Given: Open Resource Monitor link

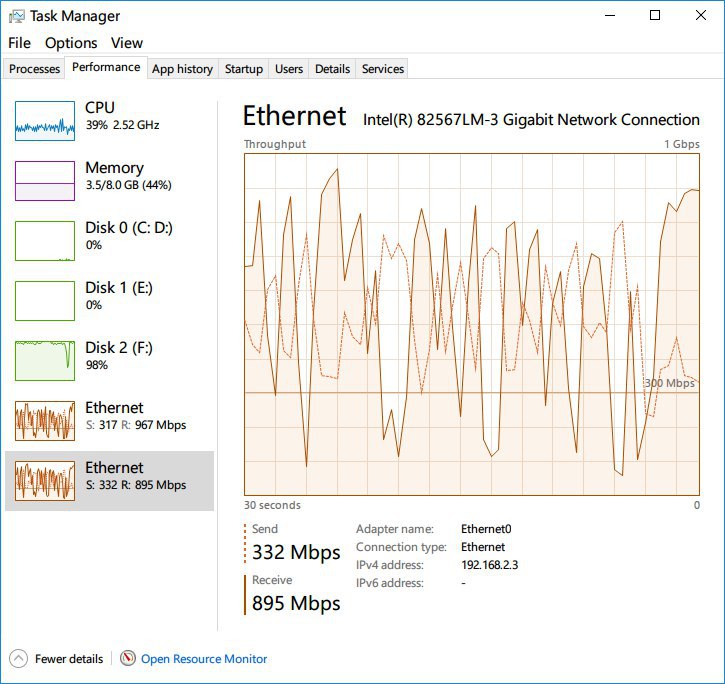Looking at the screenshot, I should [x=204, y=659].
